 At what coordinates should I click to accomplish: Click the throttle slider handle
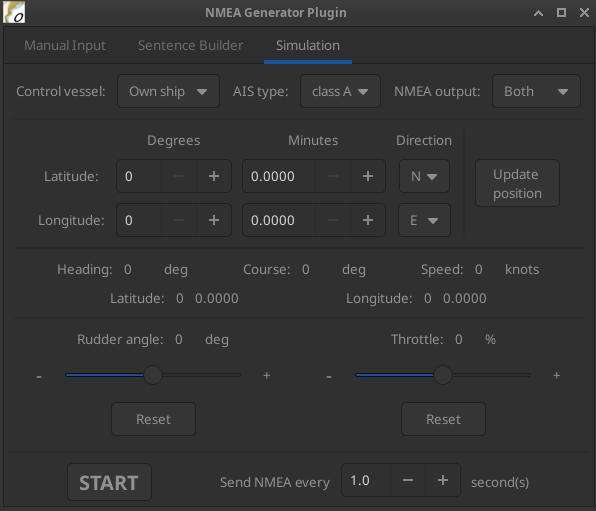pos(443,375)
